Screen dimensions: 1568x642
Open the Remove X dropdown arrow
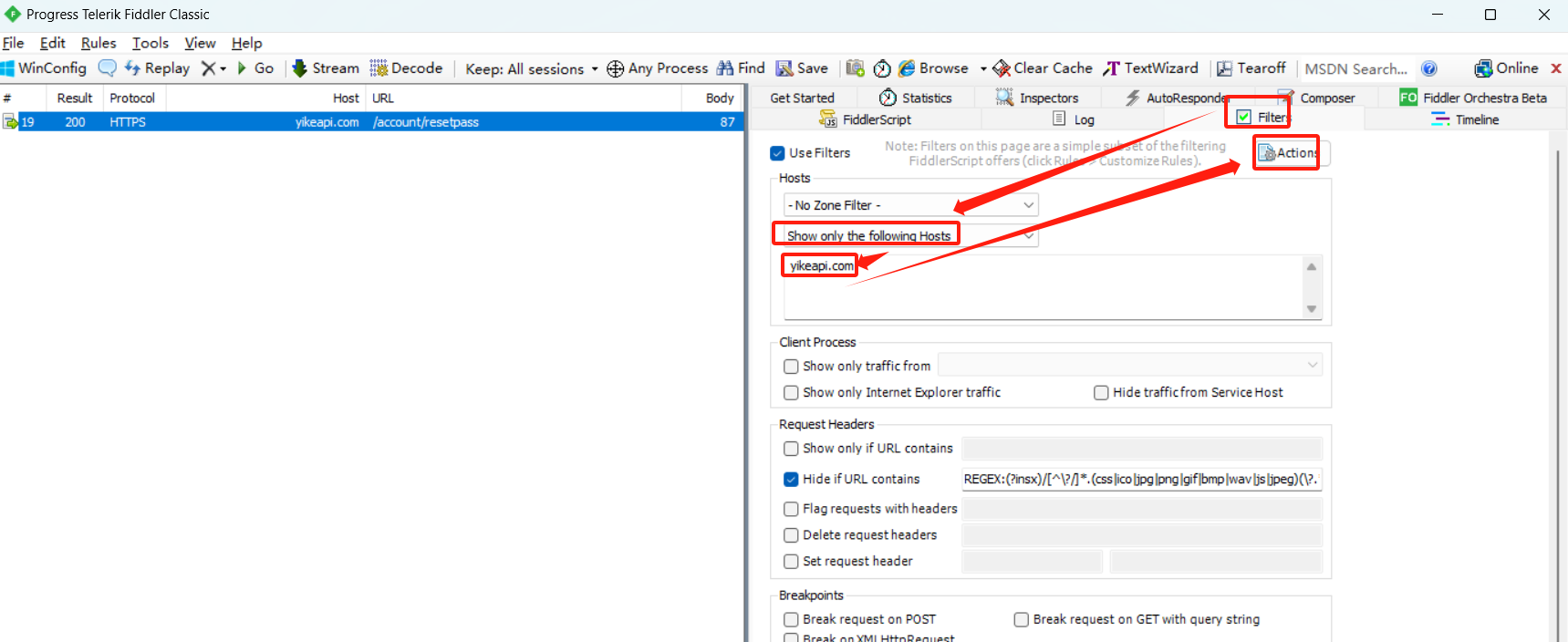[x=223, y=69]
